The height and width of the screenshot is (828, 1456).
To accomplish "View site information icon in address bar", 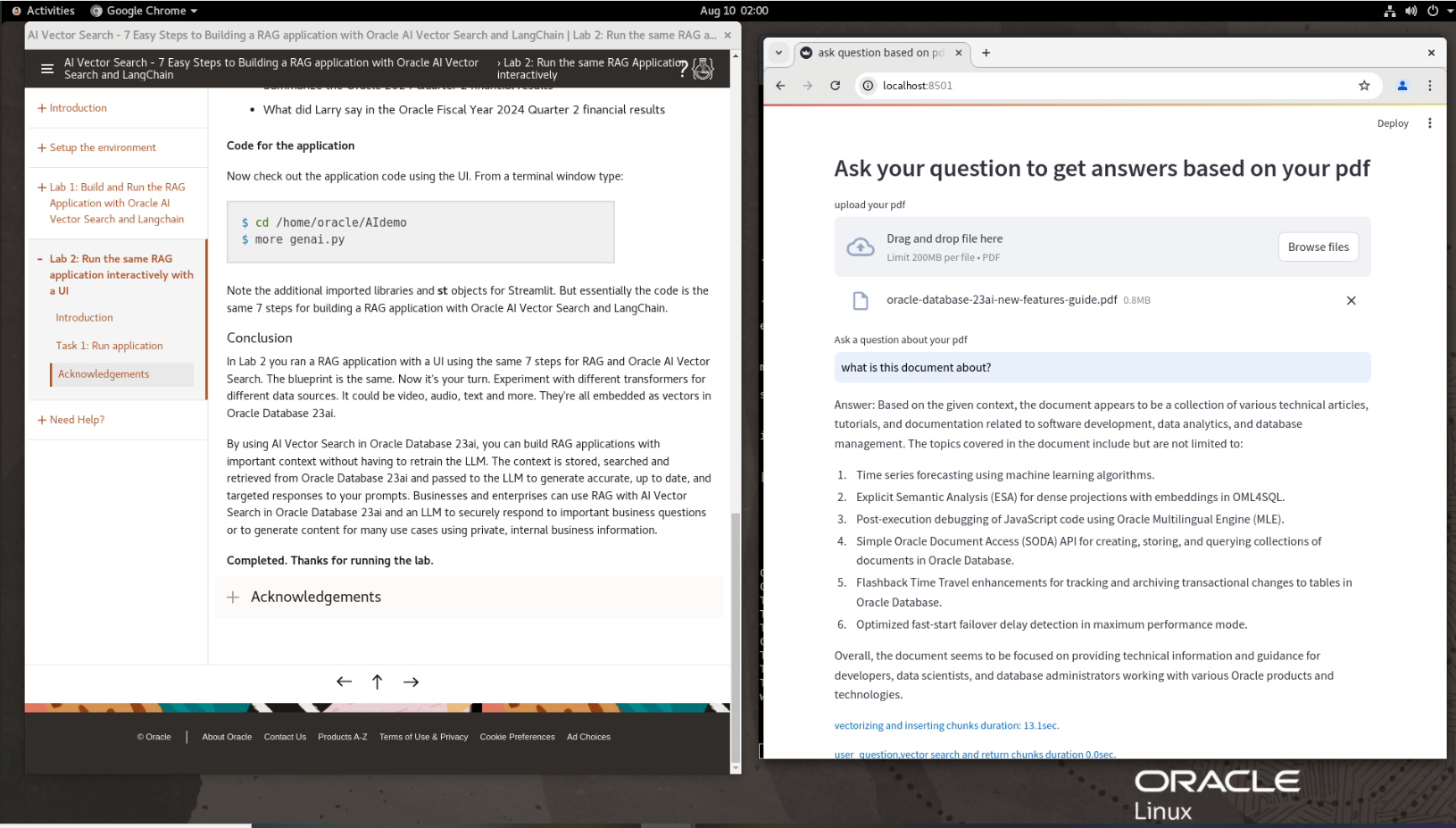I will click(x=868, y=86).
